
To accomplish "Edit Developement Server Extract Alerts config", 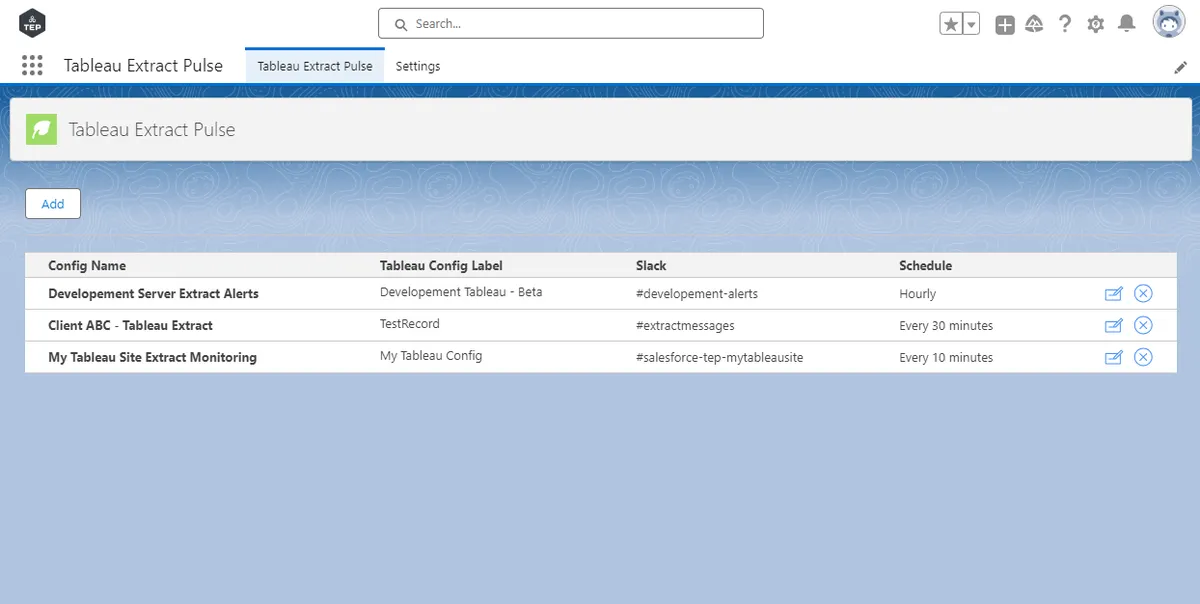I will tap(1113, 294).
